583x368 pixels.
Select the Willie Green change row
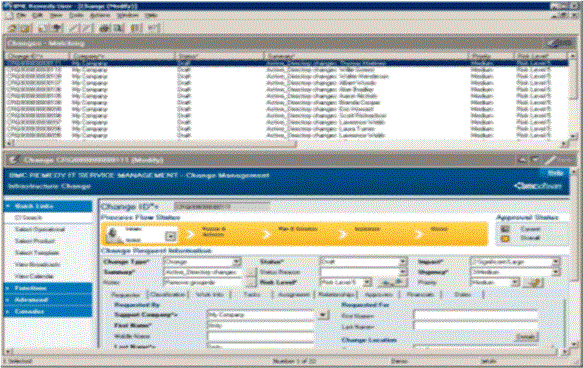pos(286,70)
